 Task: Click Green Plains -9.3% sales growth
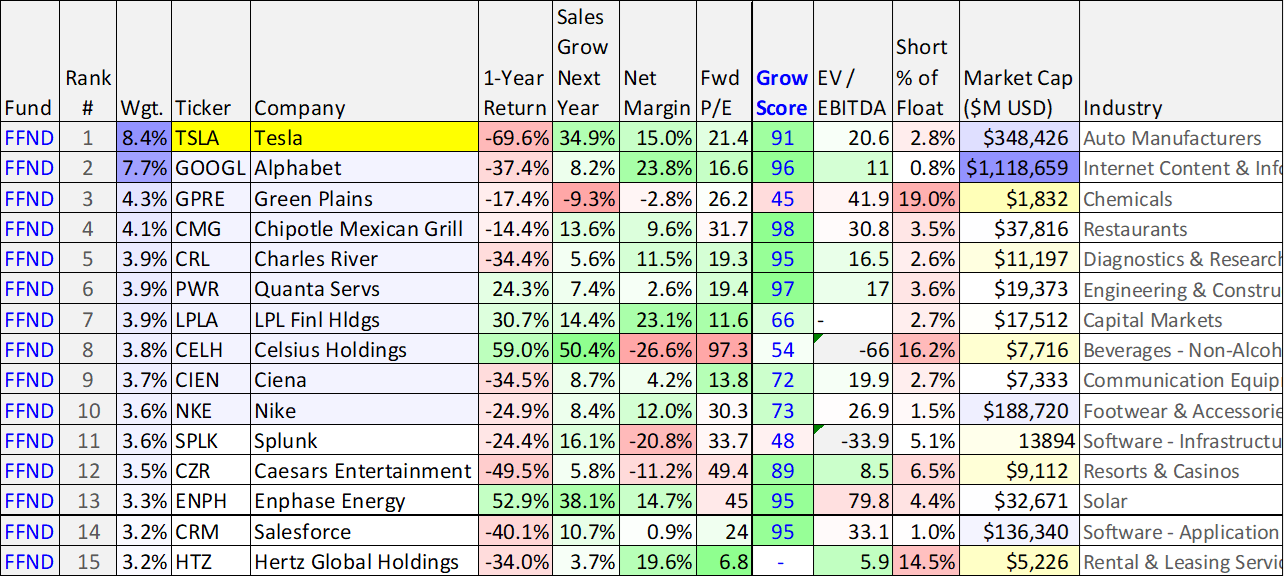585,199
